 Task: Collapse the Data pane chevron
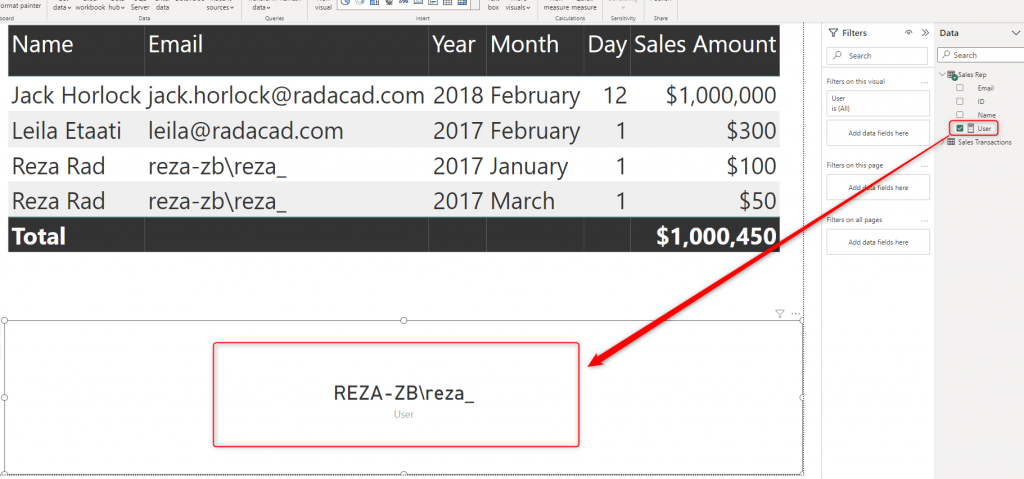pyautogui.click(x=1016, y=32)
